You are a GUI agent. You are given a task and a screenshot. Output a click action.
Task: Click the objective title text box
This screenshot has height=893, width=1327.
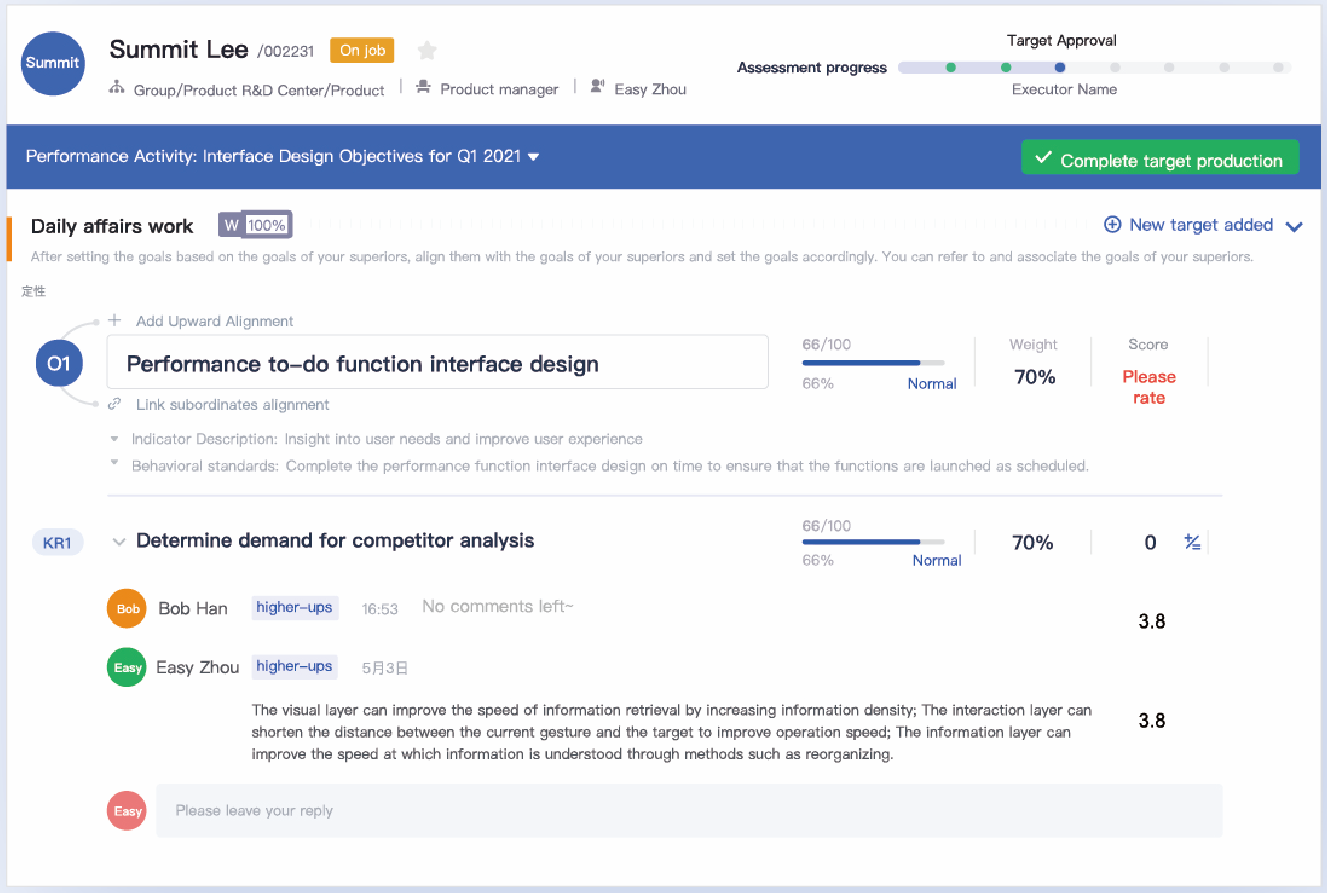tap(437, 362)
